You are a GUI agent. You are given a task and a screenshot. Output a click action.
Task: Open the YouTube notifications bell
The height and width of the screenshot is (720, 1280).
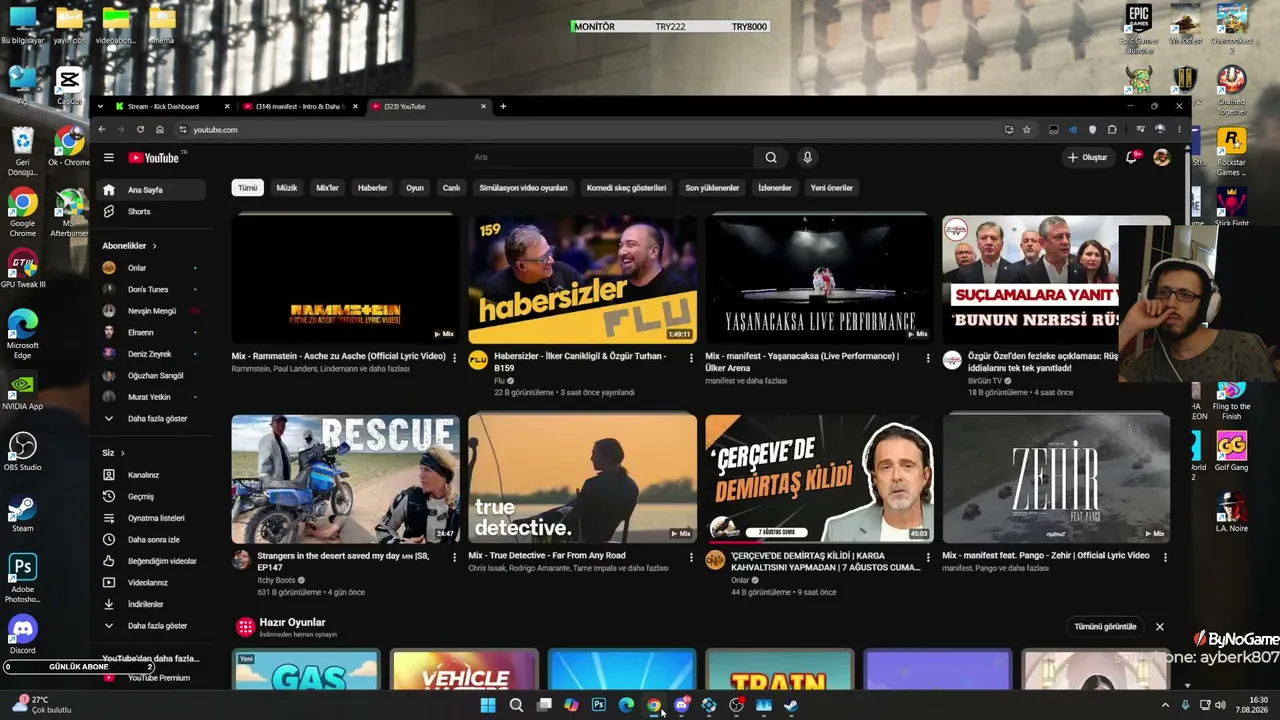tap(1132, 157)
